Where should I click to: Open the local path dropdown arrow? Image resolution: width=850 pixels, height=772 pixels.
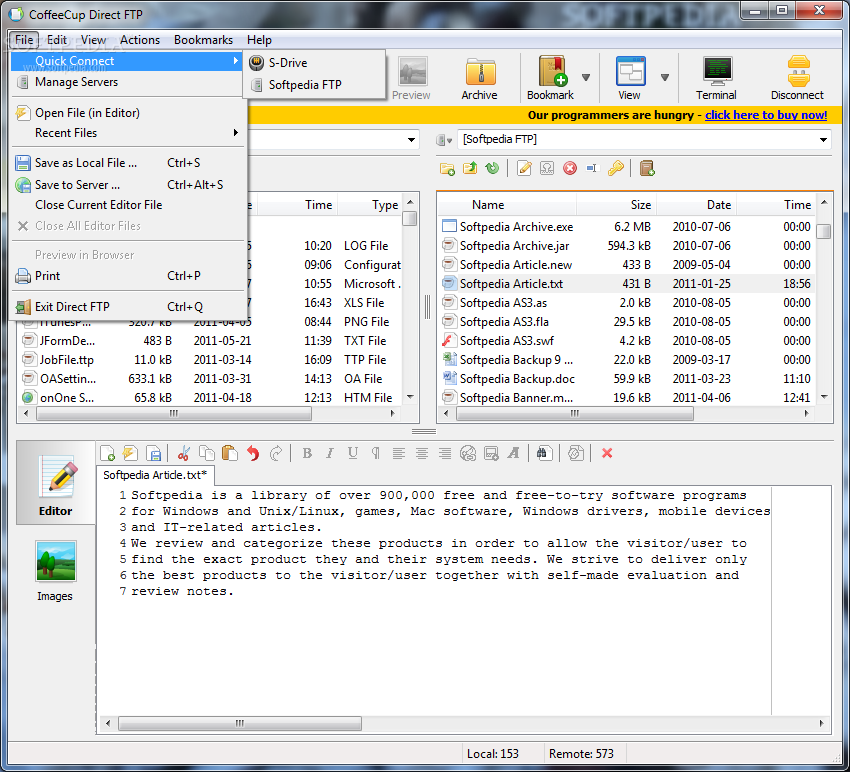[x=411, y=140]
